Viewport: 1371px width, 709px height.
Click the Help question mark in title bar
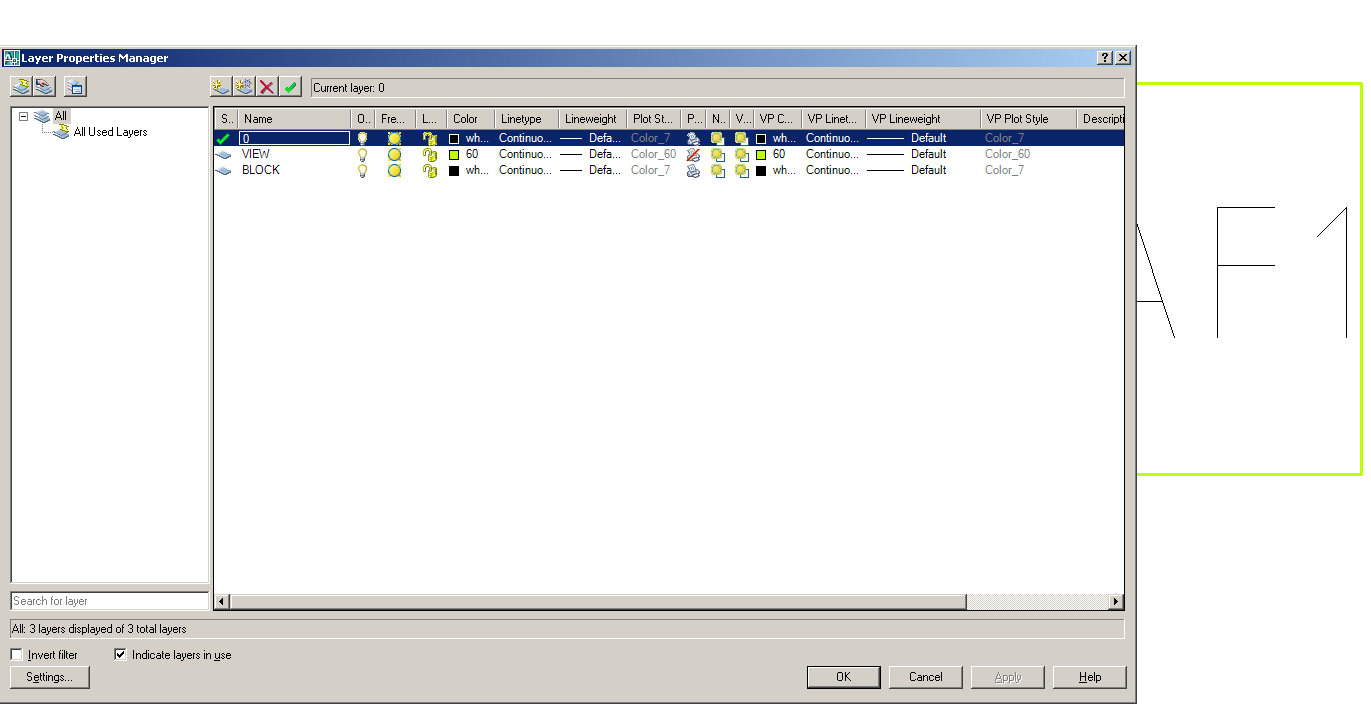1105,58
